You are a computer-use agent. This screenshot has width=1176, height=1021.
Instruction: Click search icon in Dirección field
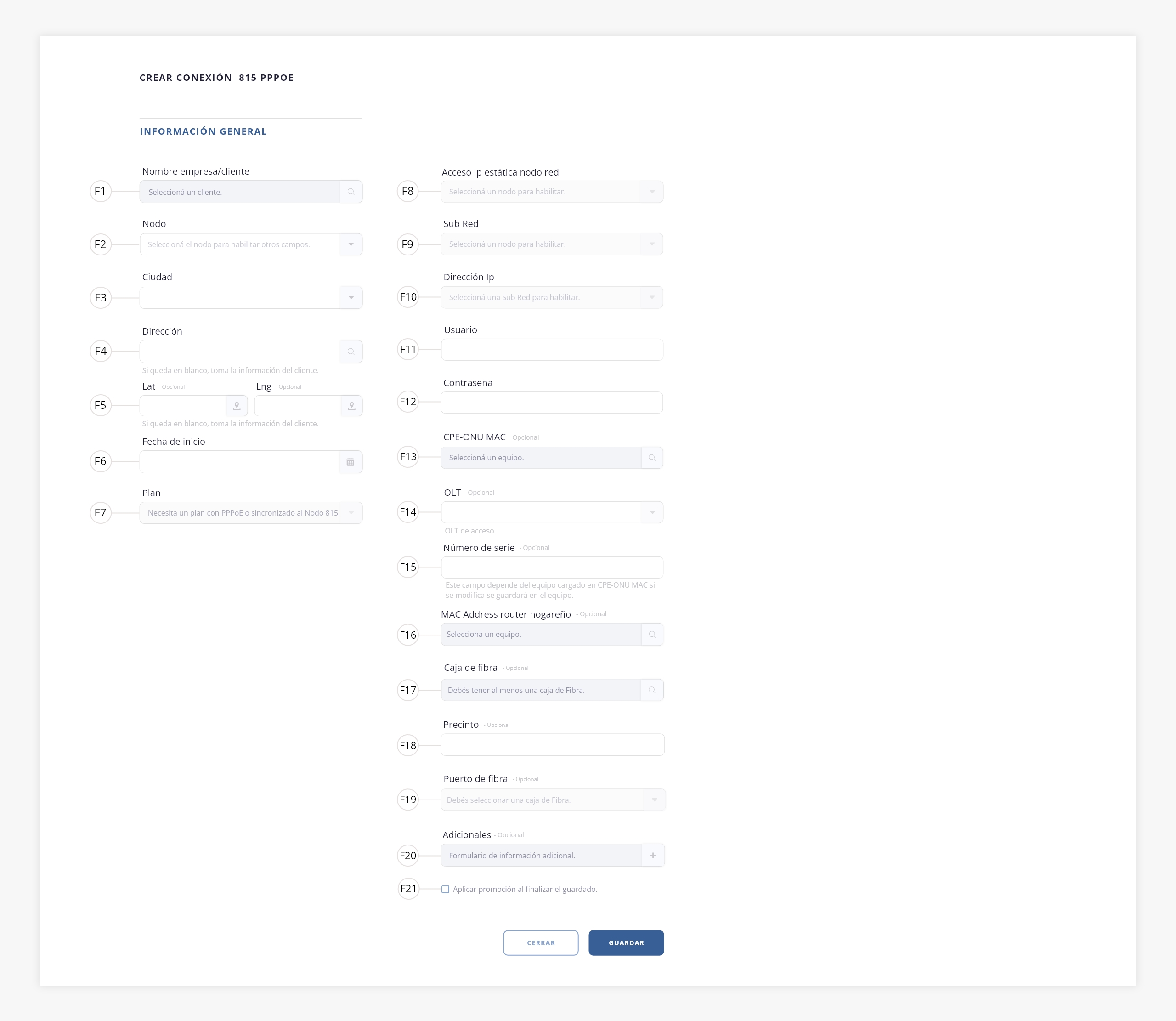pos(351,352)
